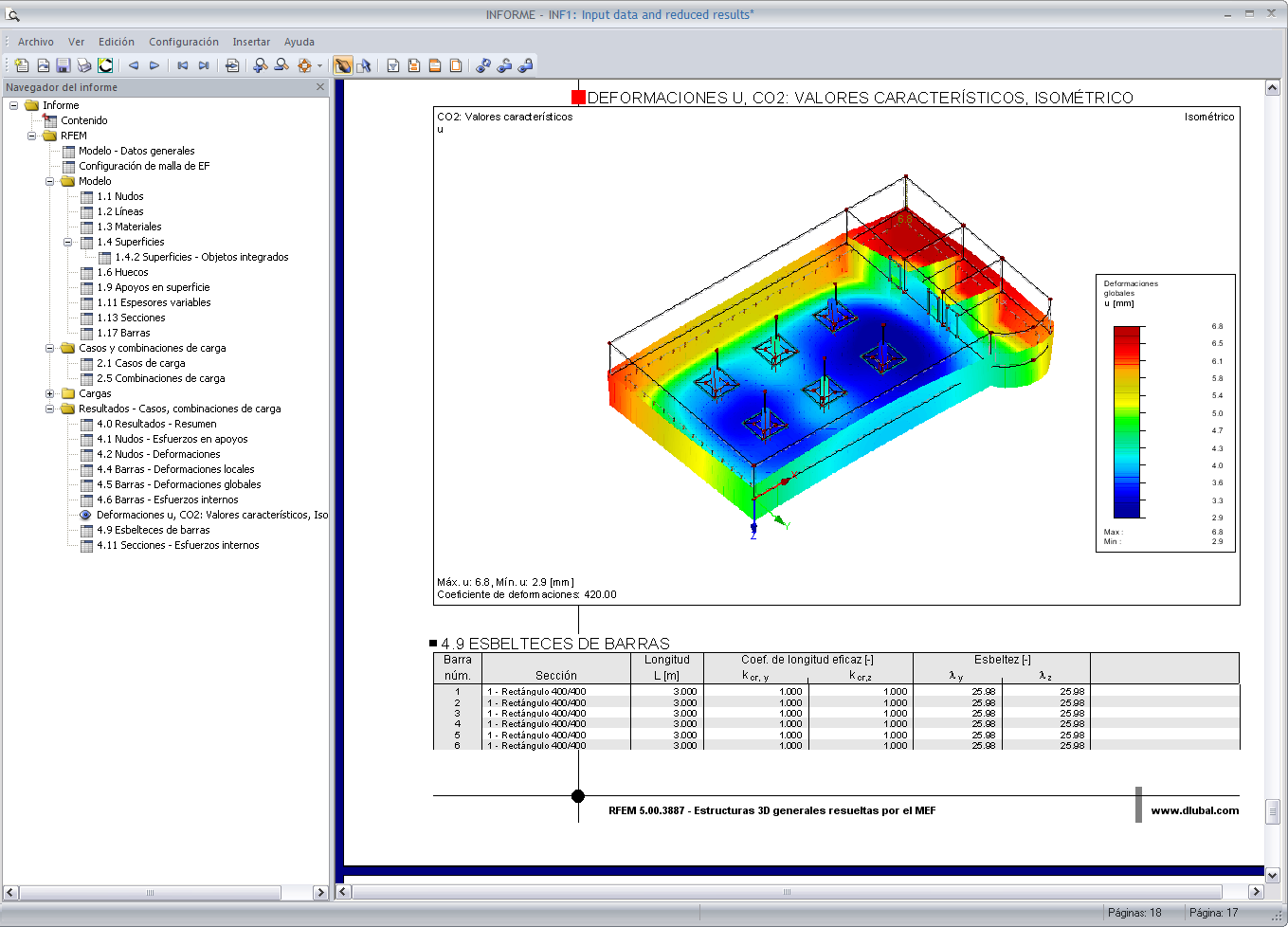
Task: Go to the next page arrow
Action: (x=154, y=65)
